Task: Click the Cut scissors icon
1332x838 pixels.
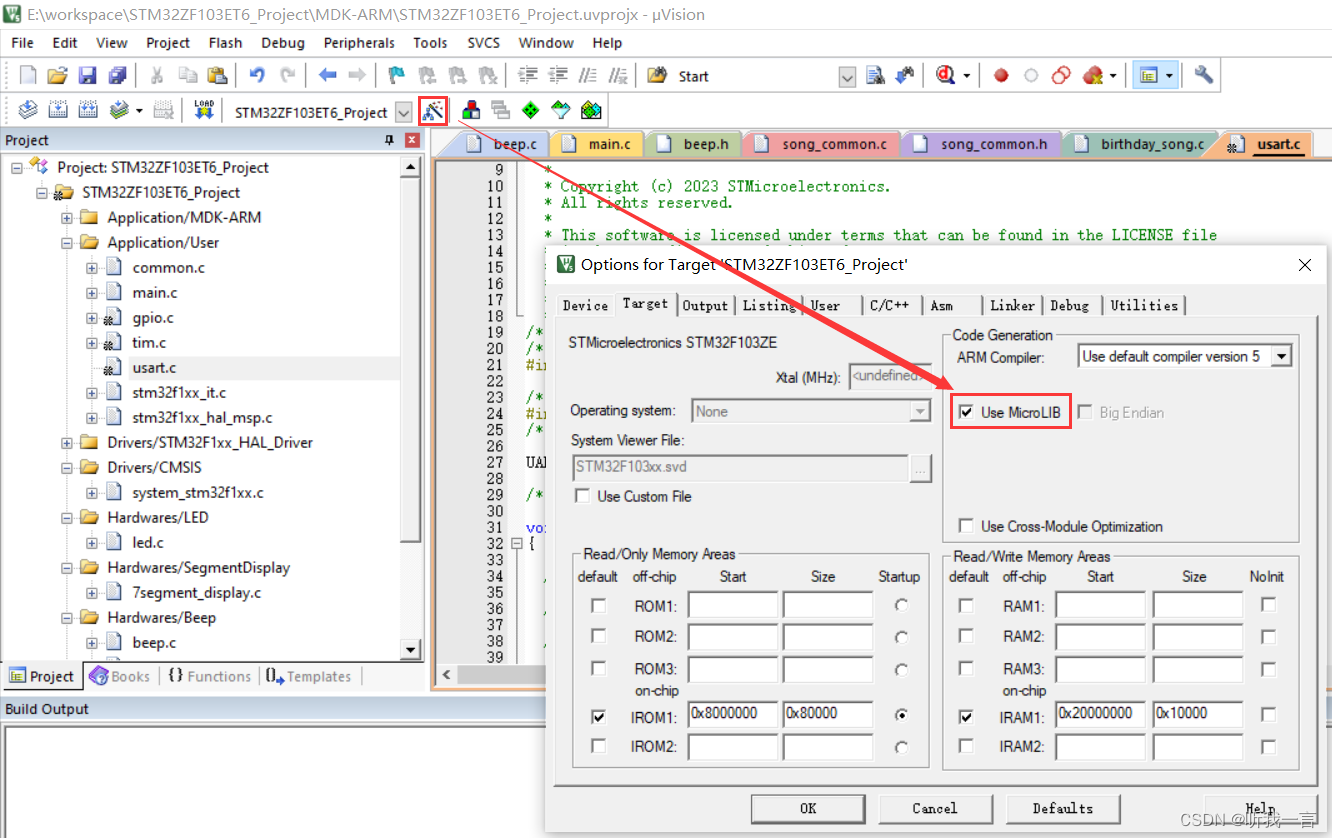Action: point(157,76)
